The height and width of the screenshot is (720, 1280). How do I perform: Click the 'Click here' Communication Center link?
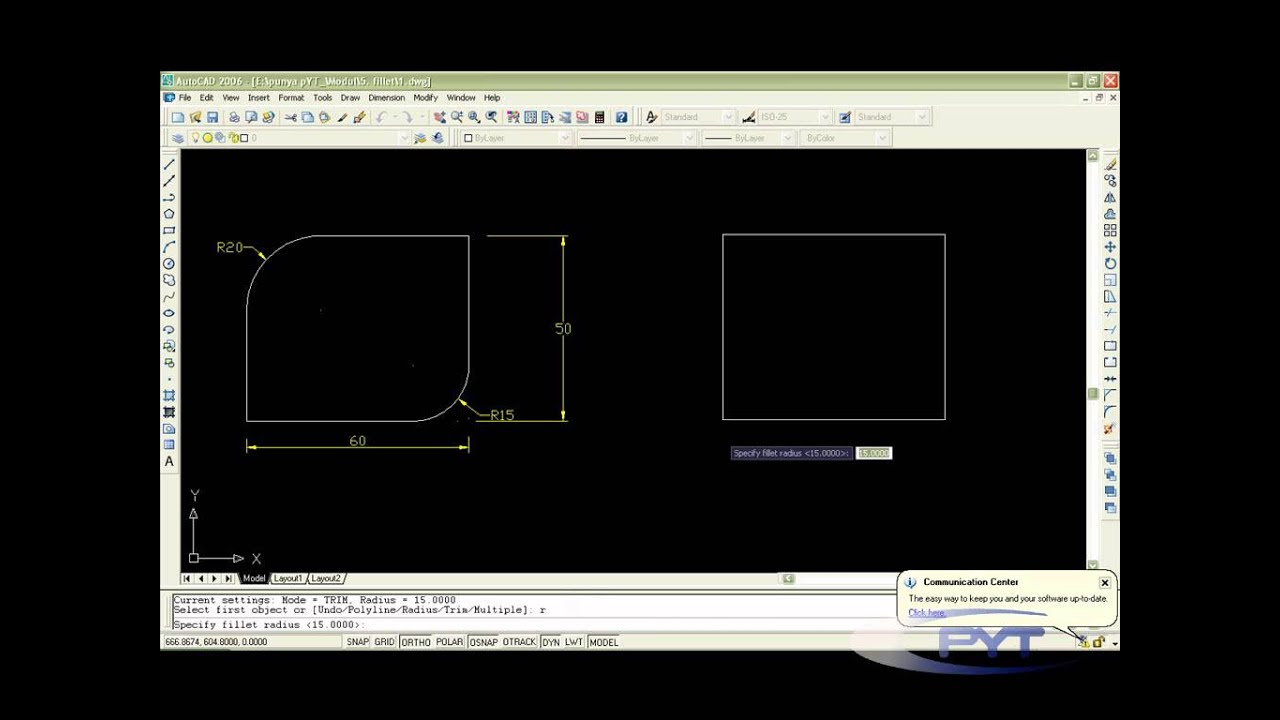pos(926,612)
